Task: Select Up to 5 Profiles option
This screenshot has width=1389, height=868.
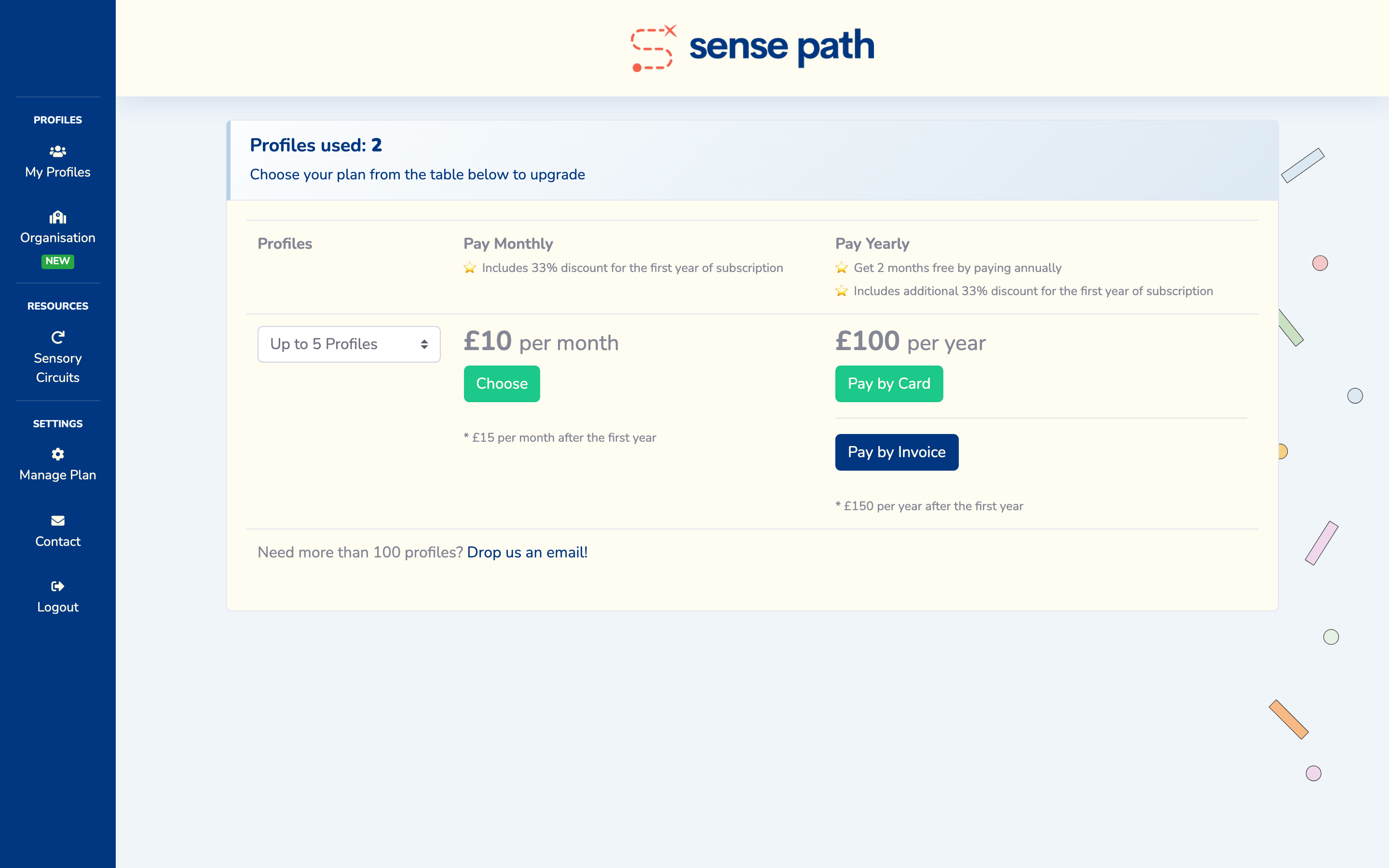Action: tap(323, 344)
